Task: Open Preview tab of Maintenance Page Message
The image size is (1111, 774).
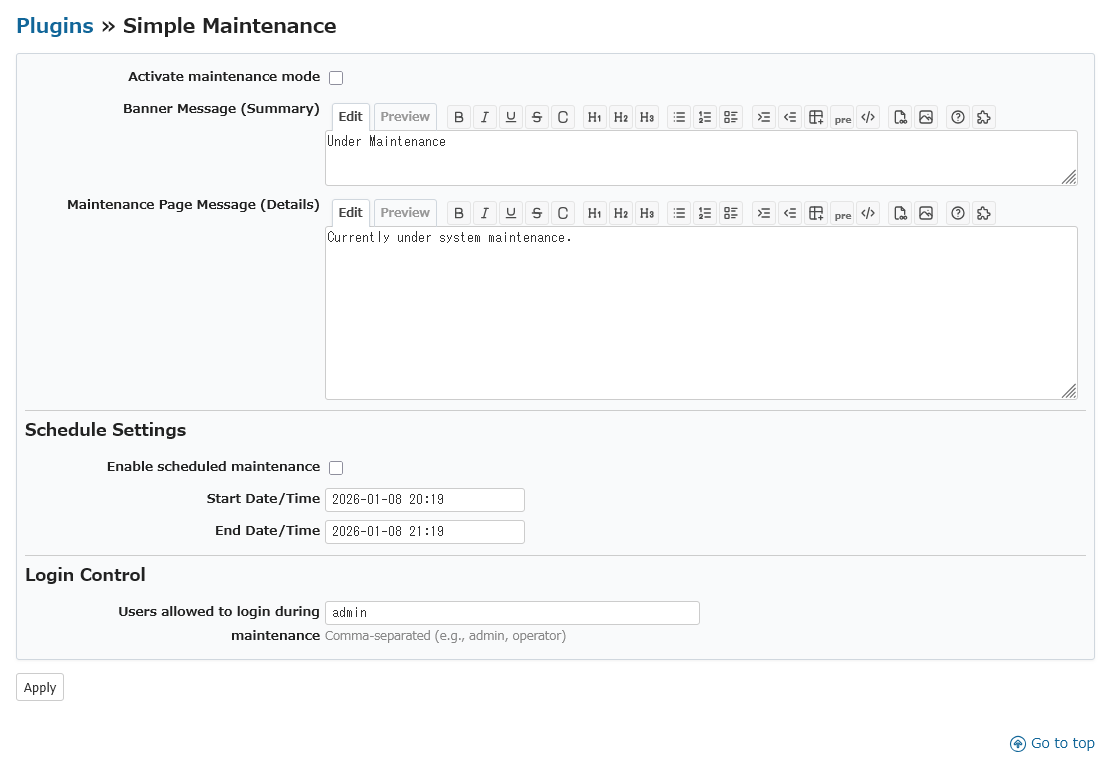Action: point(405,213)
